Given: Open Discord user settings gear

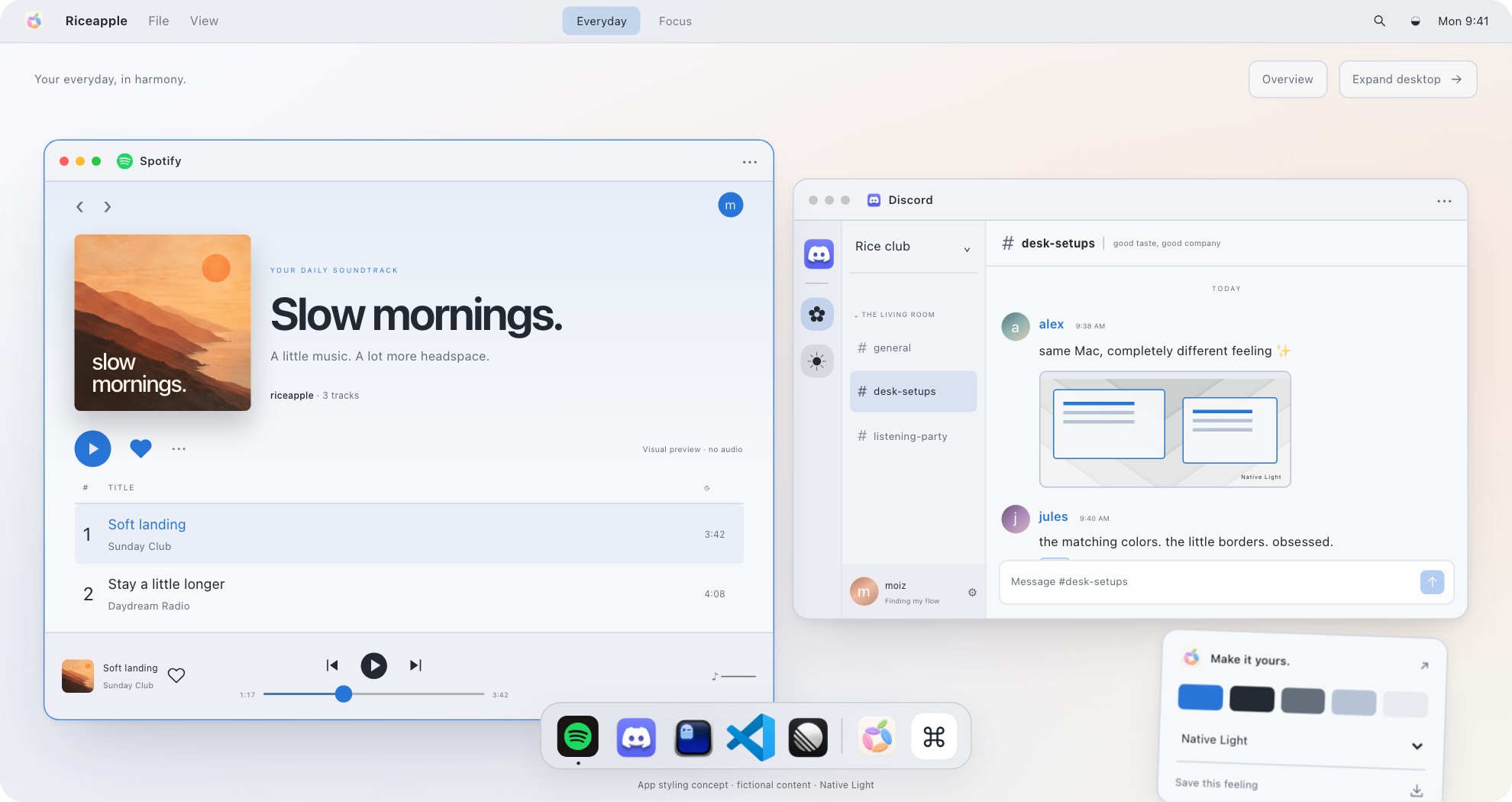Looking at the screenshot, I should coord(972,592).
